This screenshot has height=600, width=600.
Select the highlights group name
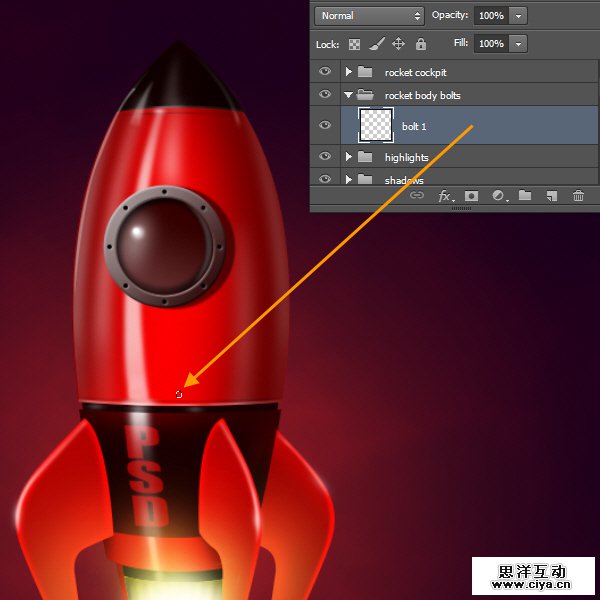tap(406, 157)
